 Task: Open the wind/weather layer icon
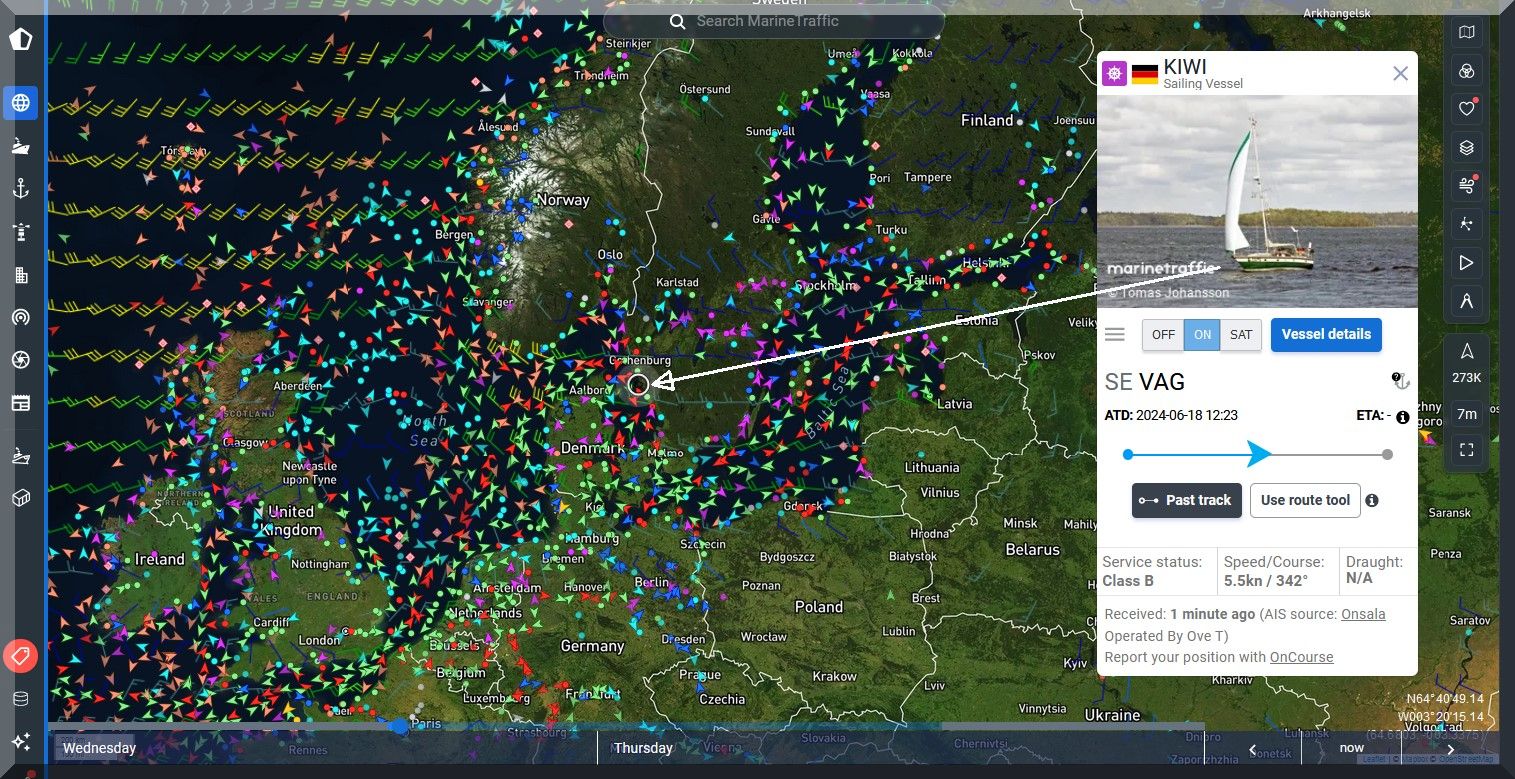point(1466,186)
